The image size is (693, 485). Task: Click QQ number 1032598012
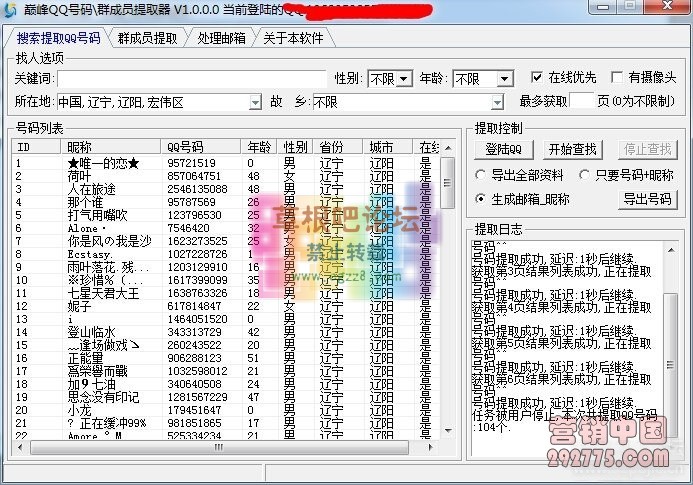[x=197, y=371]
